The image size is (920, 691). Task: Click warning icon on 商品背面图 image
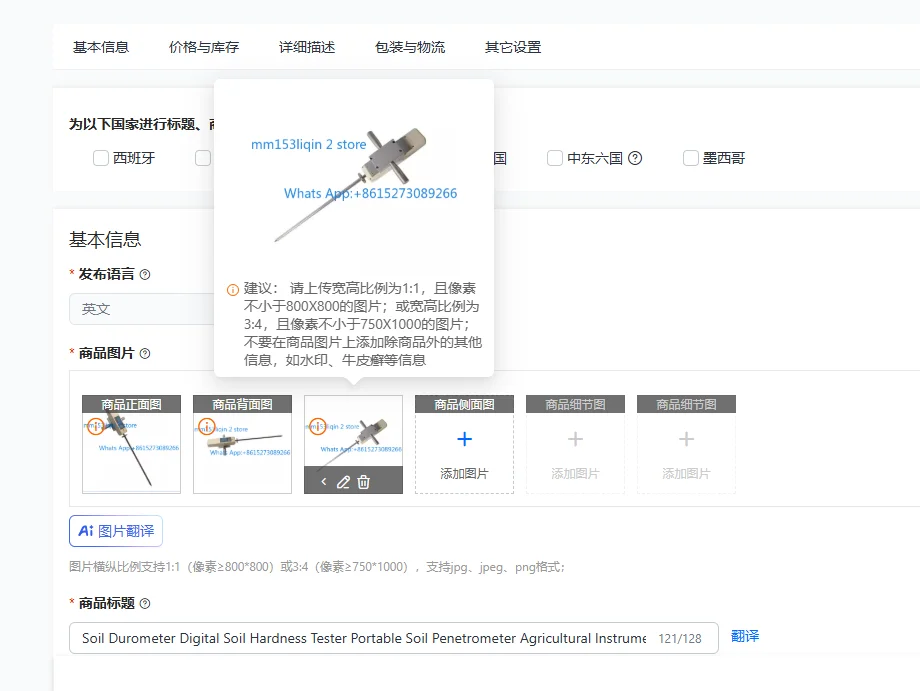point(207,426)
